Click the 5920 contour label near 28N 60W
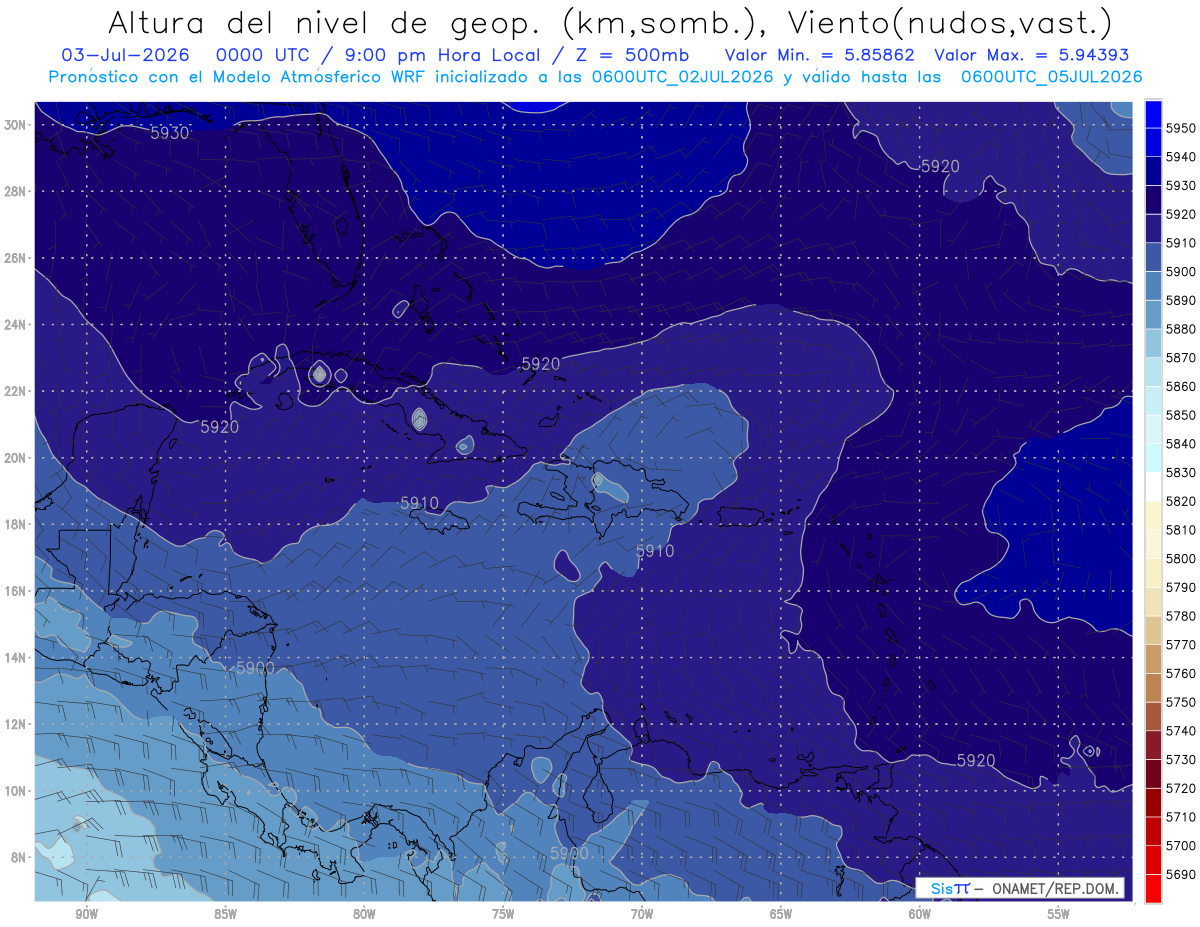The width and height of the screenshot is (1200, 927). tap(940, 166)
